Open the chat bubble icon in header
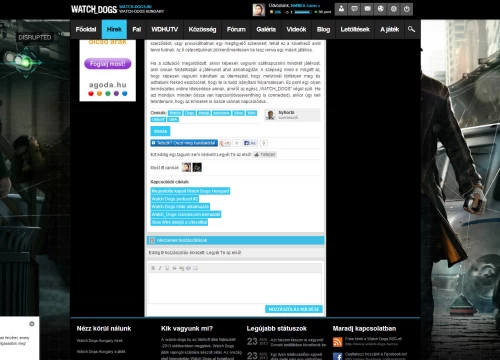The image size is (500, 360). click(354, 9)
